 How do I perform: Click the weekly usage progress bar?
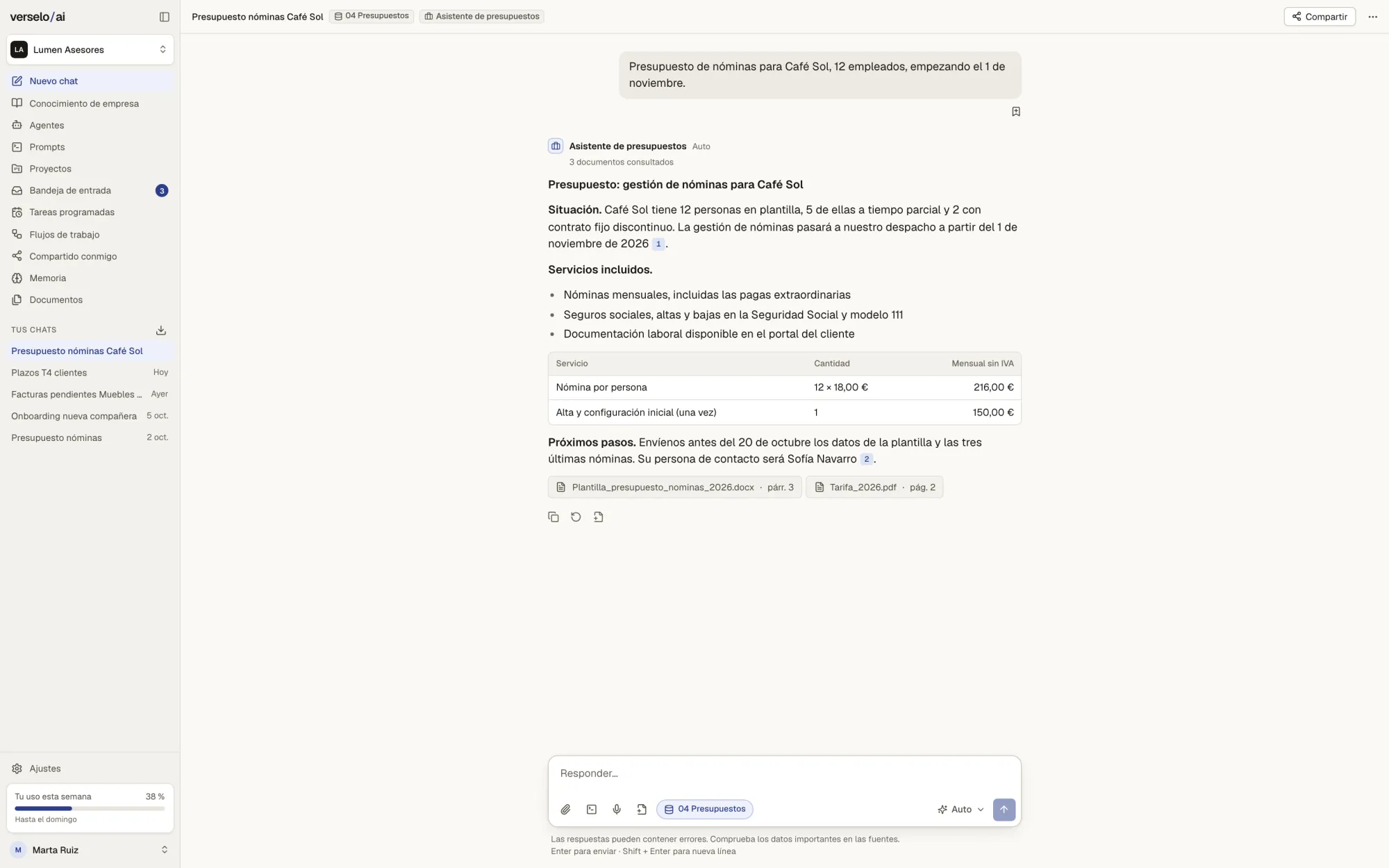click(90, 808)
